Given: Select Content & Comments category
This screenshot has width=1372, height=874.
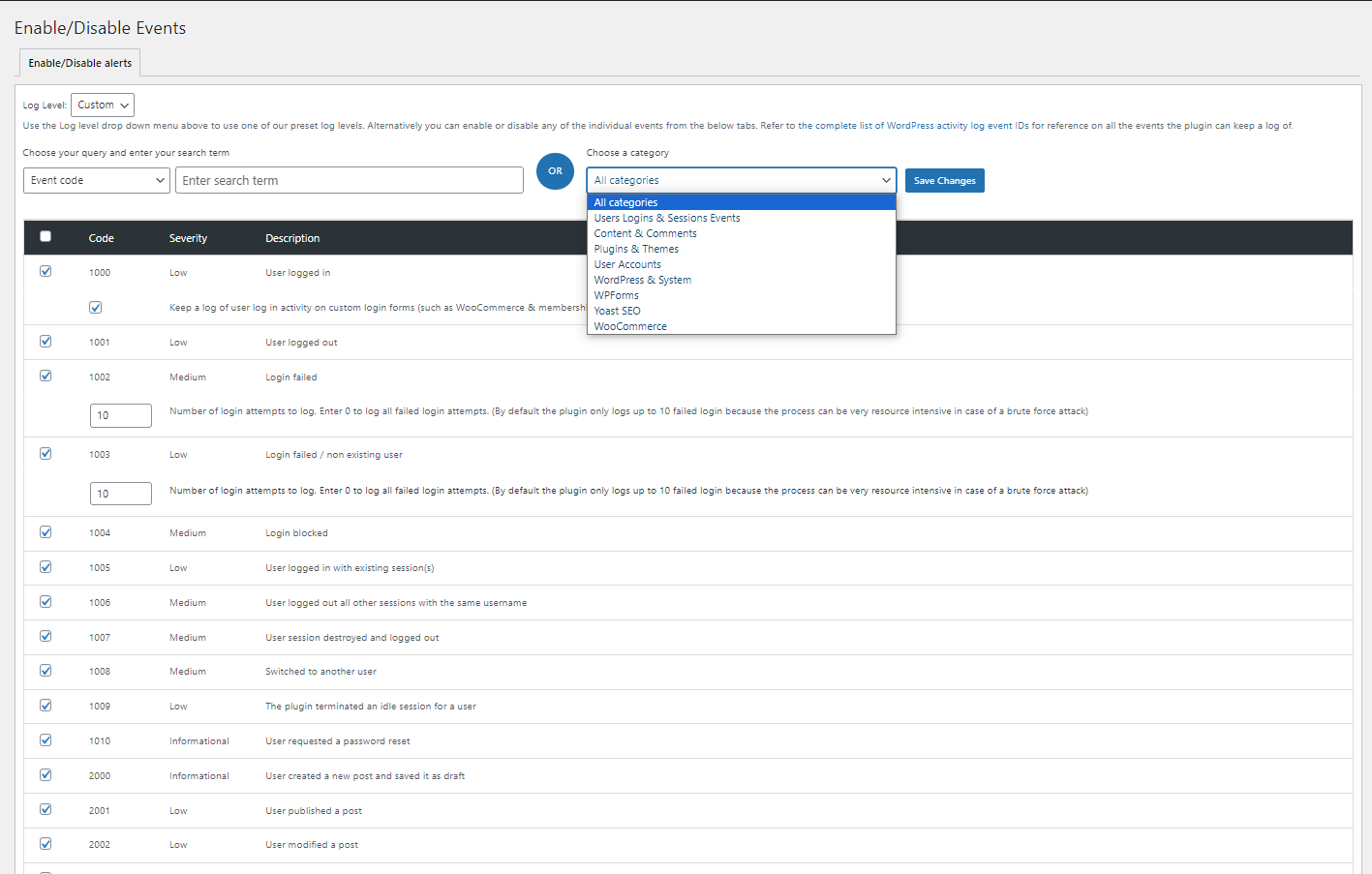Looking at the screenshot, I should pos(742,233).
